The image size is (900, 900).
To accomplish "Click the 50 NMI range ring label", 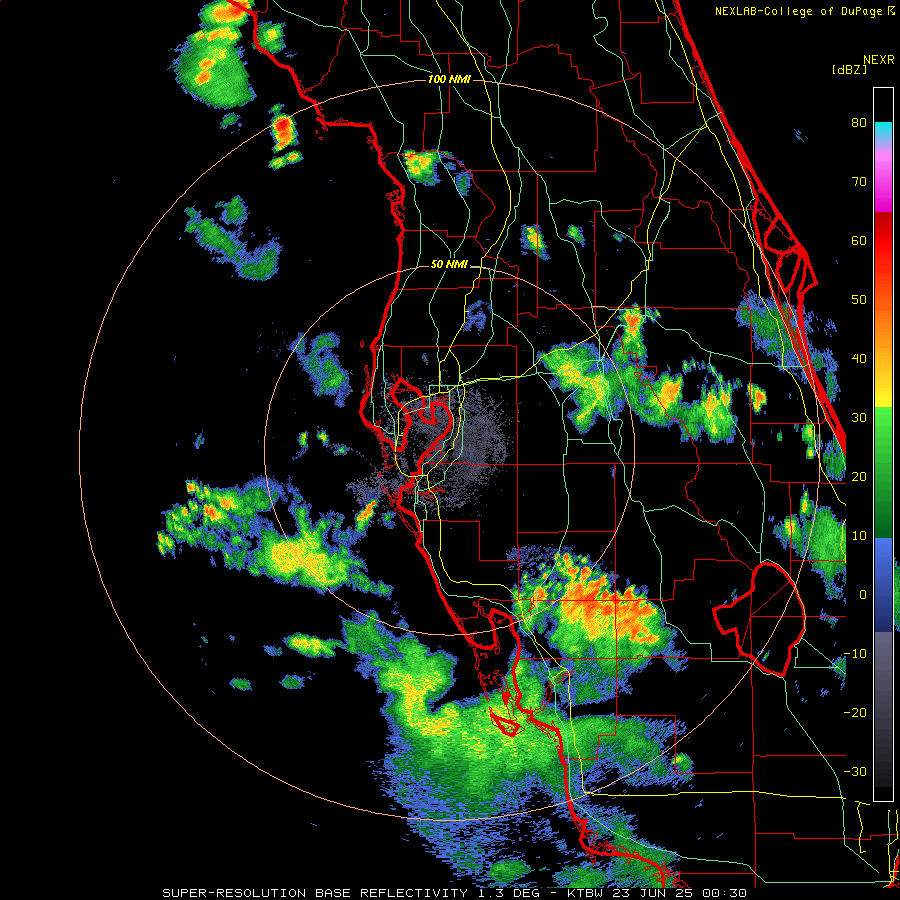I will [449, 265].
